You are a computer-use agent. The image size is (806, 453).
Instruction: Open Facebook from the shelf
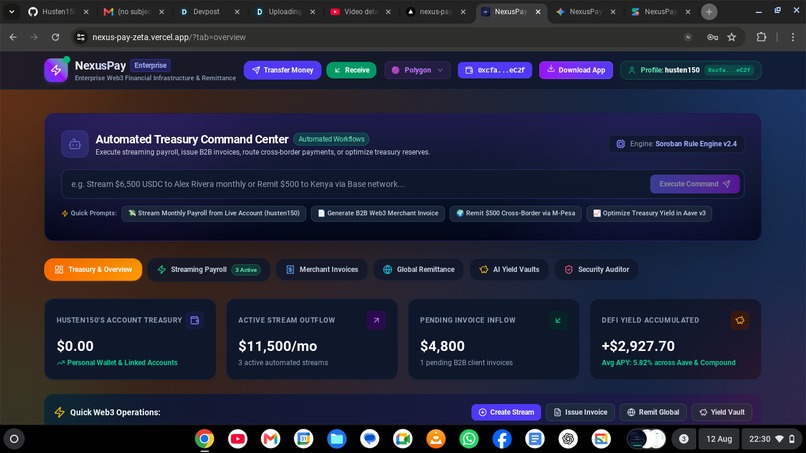point(502,439)
